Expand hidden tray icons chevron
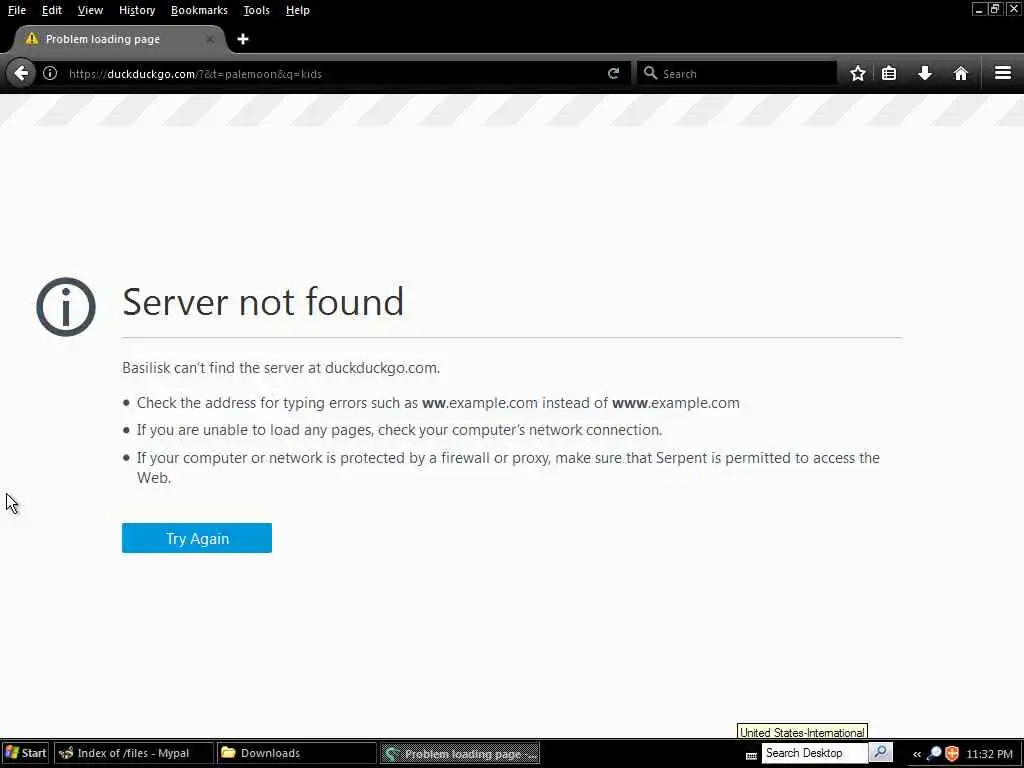The height and width of the screenshot is (768, 1024). 917,754
